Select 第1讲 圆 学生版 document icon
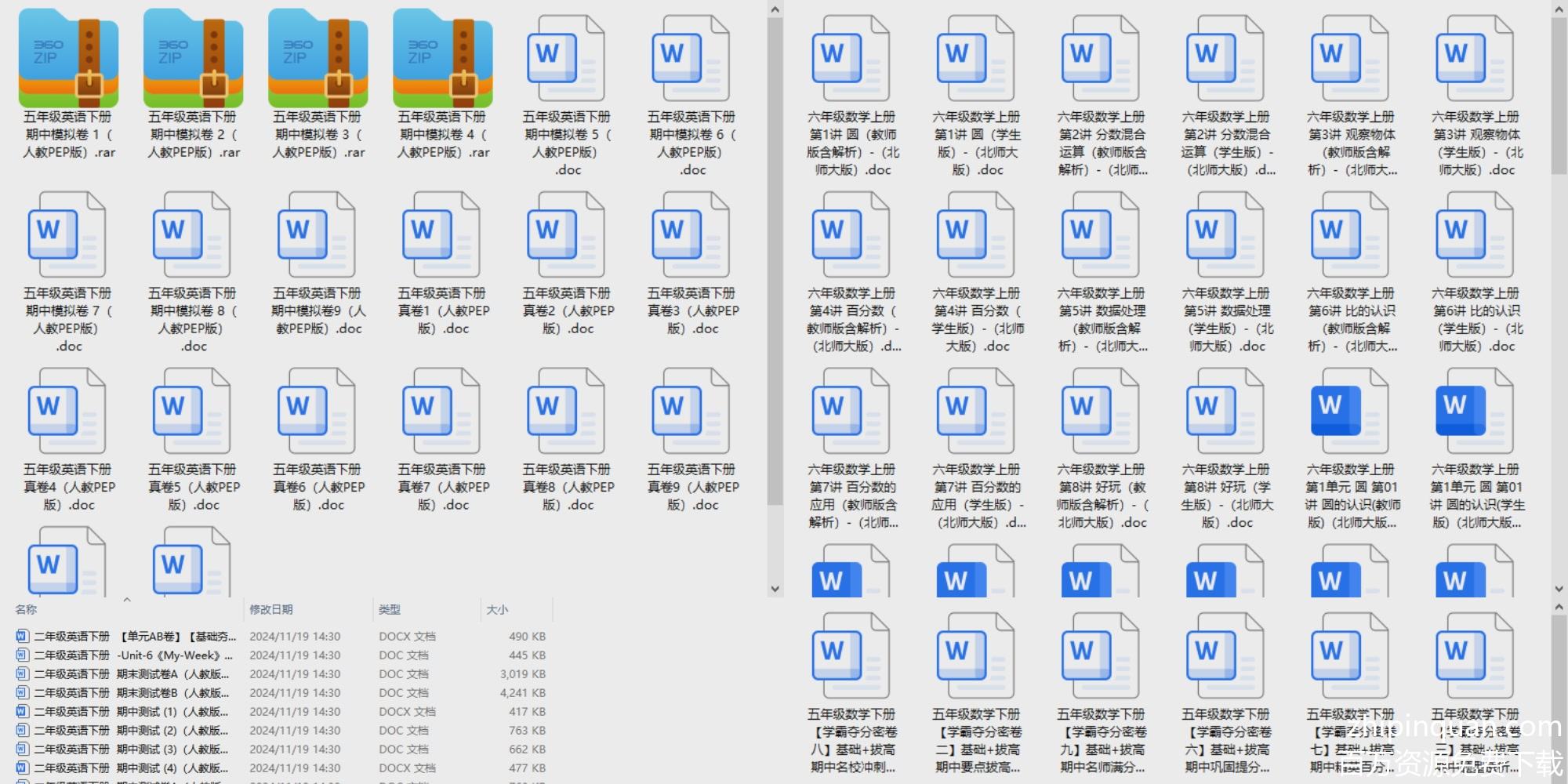The image size is (1568, 784). coord(975,59)
